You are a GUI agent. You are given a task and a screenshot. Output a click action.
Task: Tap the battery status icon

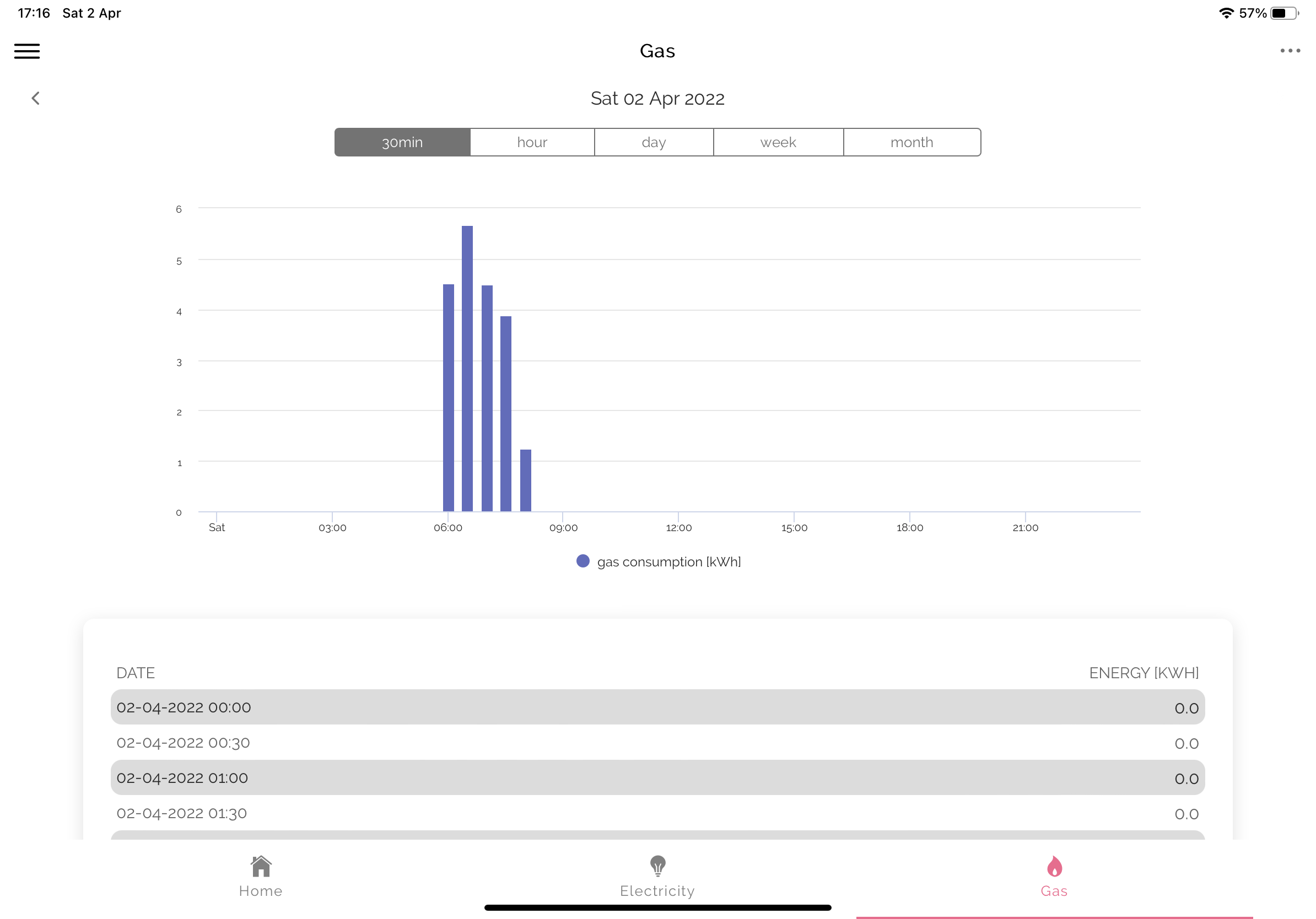coord(1284,13)
